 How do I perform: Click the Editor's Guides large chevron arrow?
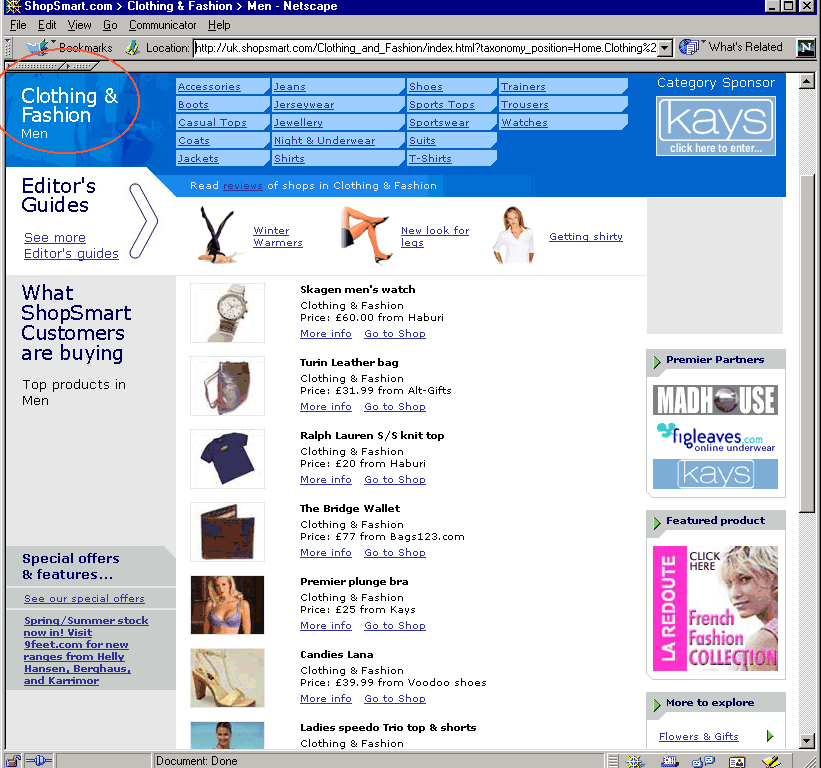143,221
